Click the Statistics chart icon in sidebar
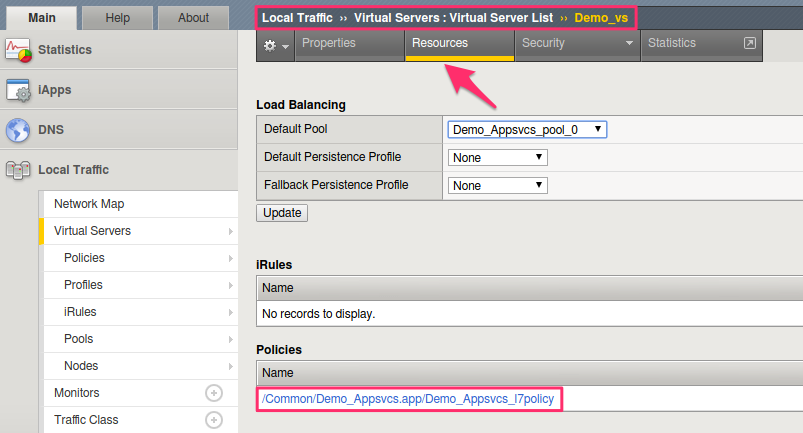 pyautogui.click(x=18, y=50)
